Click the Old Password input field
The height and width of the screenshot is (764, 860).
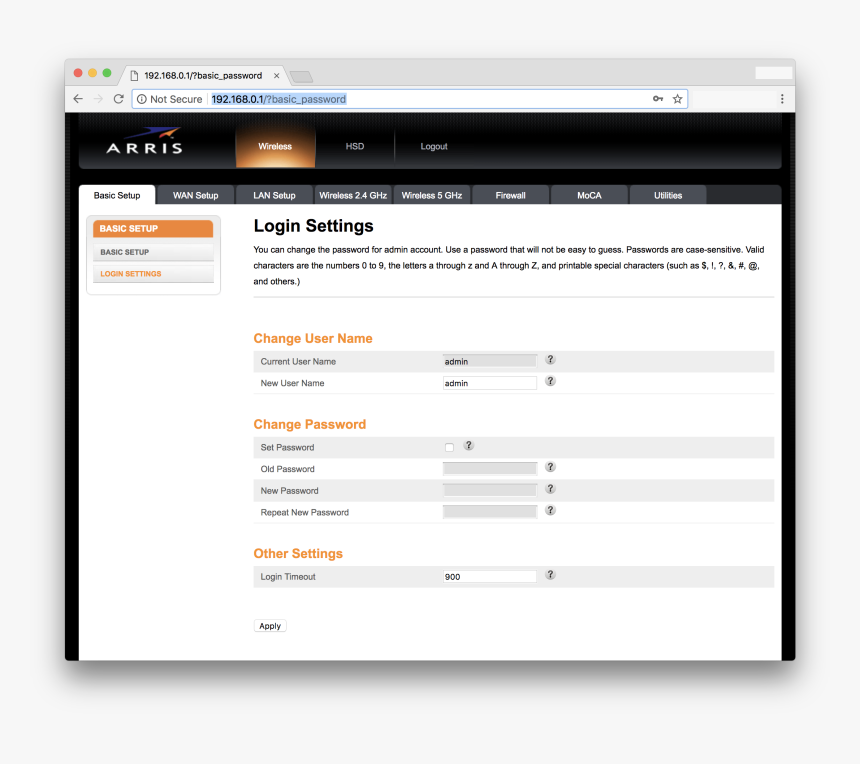[490, 468]
